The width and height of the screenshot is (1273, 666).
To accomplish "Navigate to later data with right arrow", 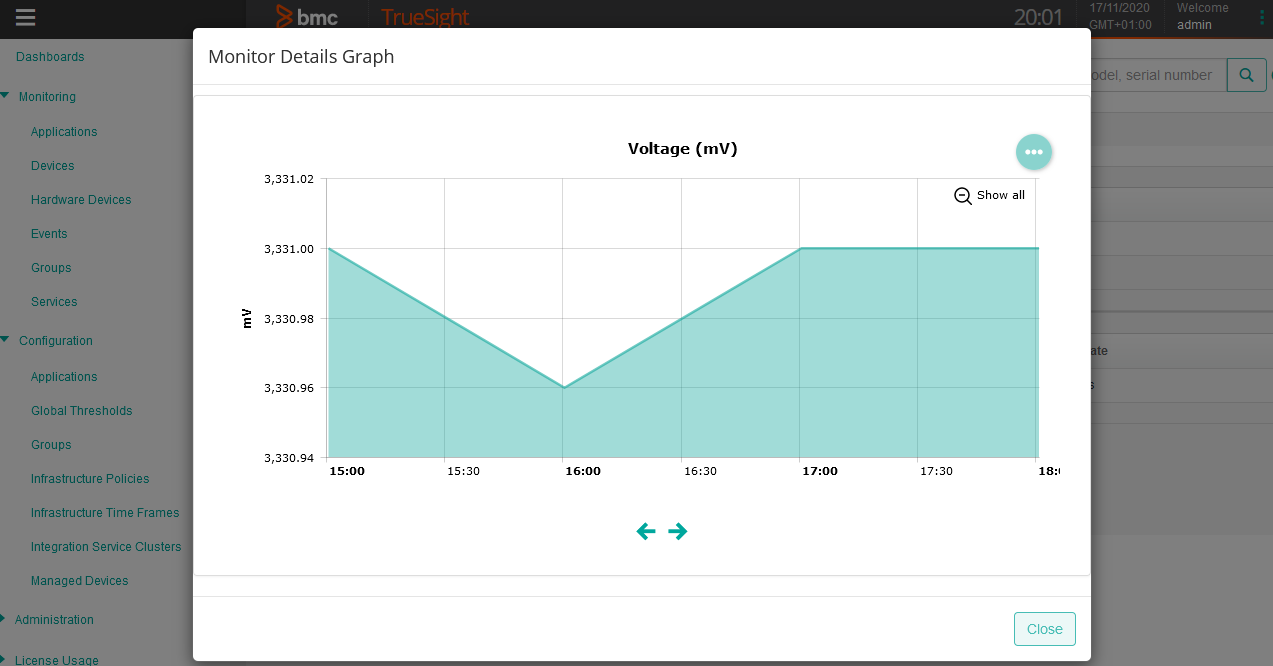I will click(x=678, y=531).
